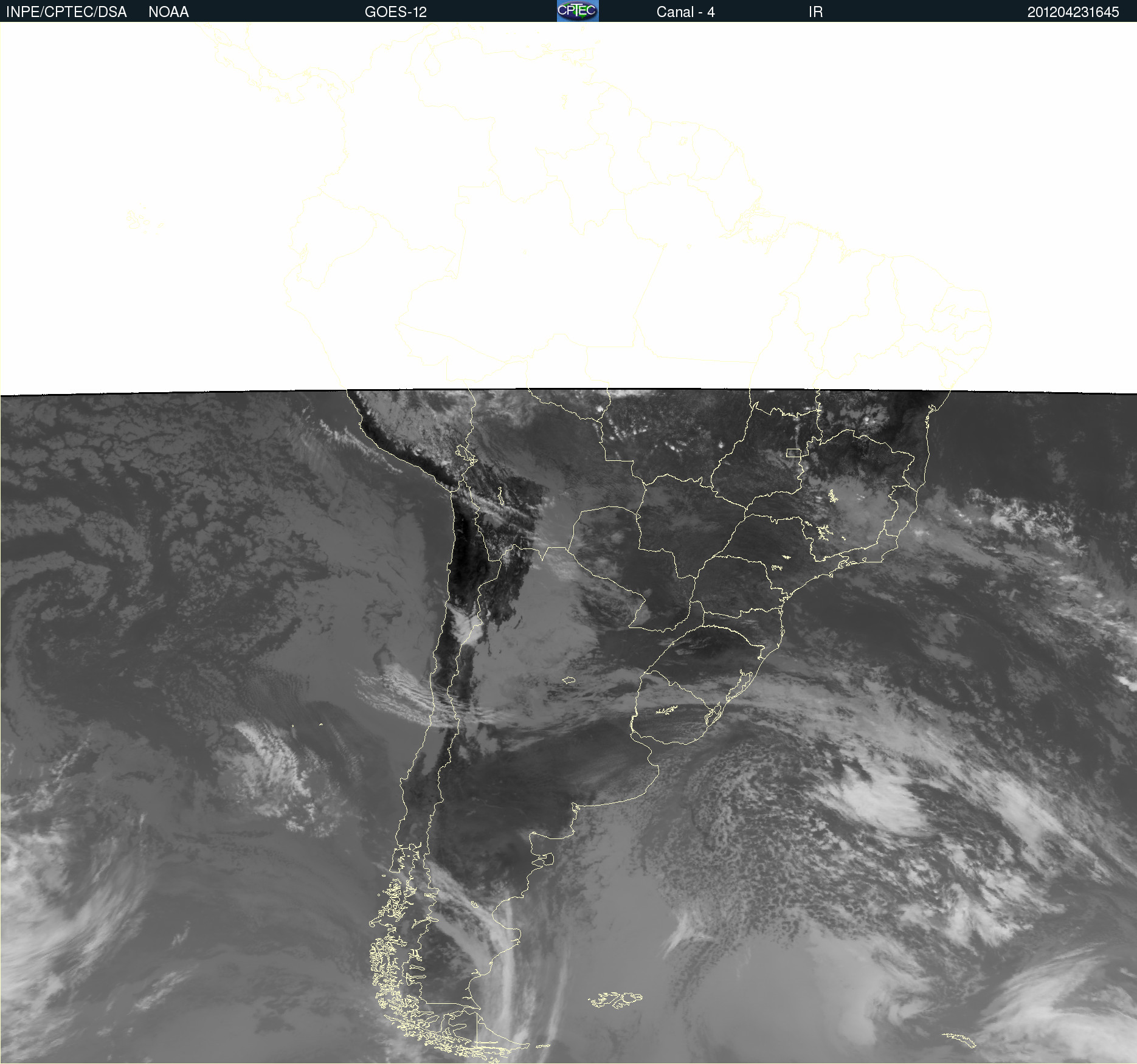Click the Brasília Federal District rectangle outline
1137x1064 pixels.
pos(793,453)
